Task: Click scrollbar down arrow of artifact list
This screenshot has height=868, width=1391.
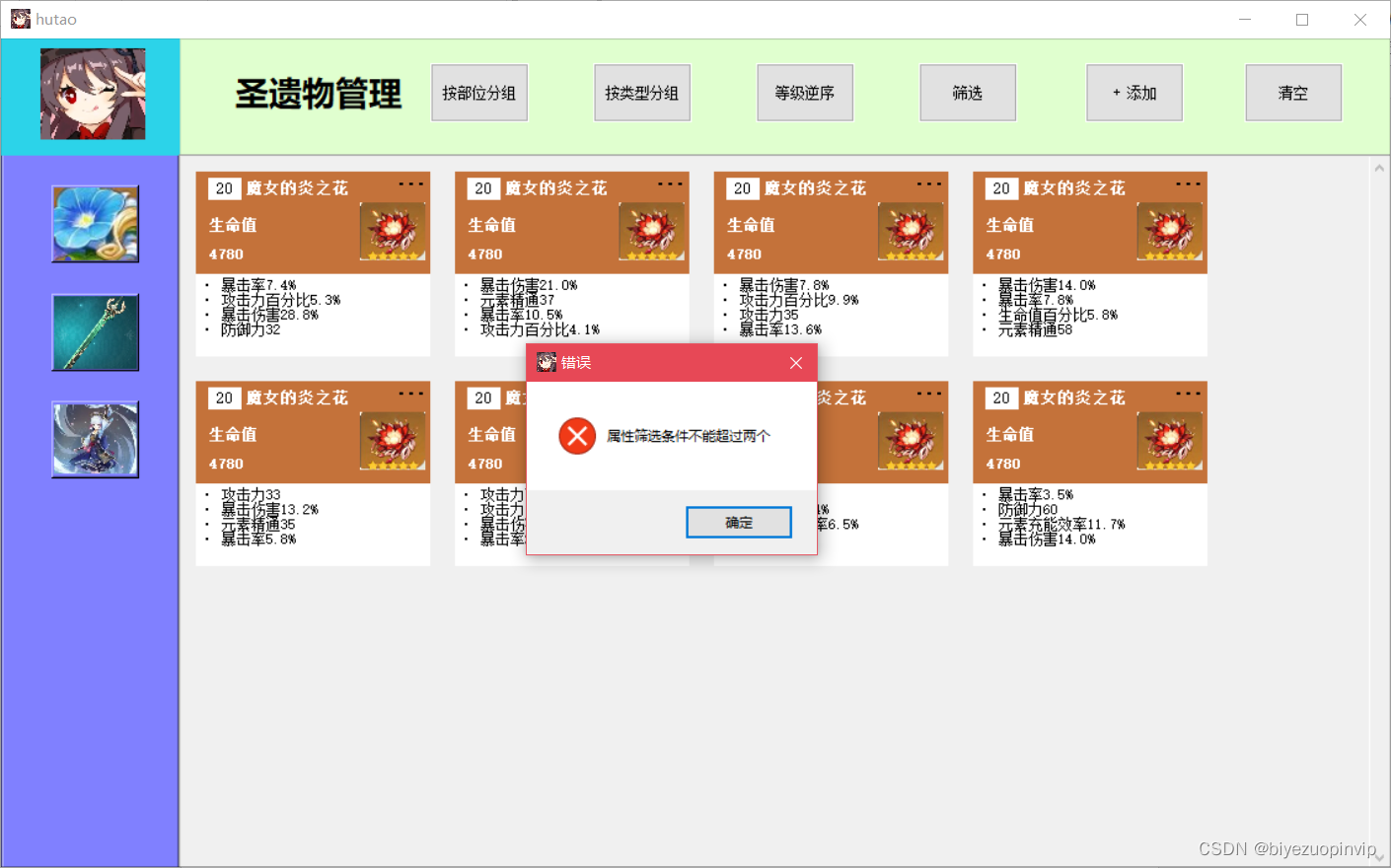Action: coord(1379,856)
